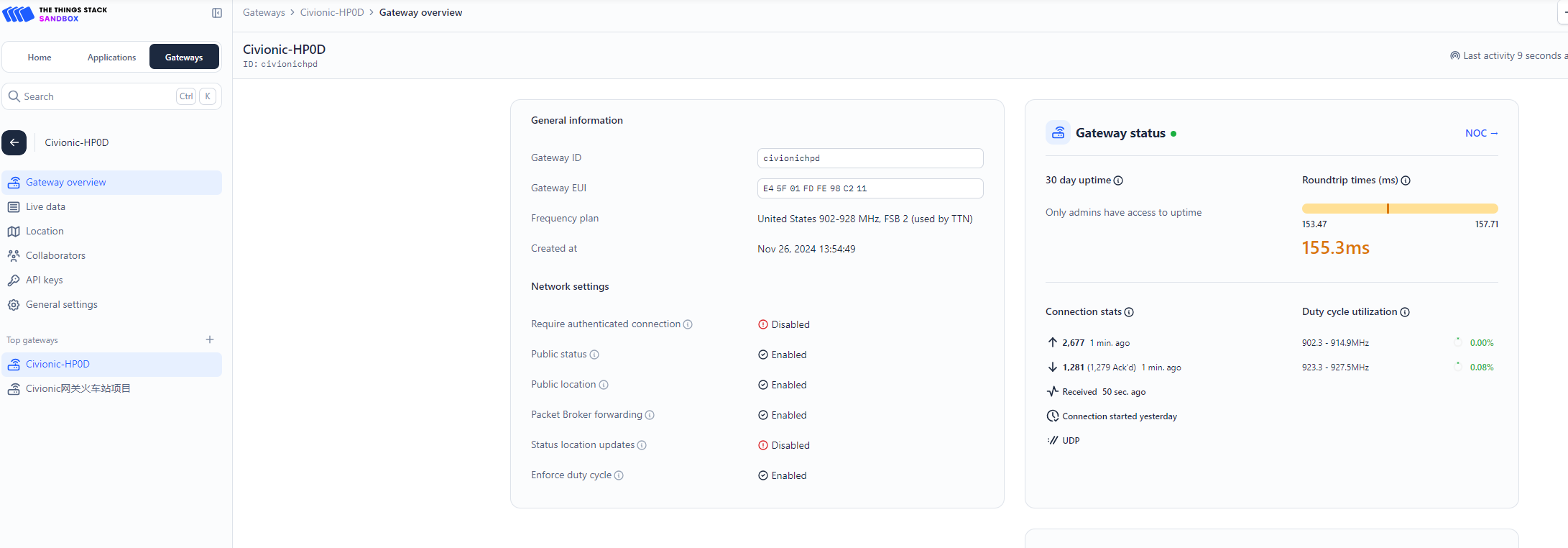Click the 0.00% duty cycle value
Image resolution: width=1568 pixels, height=548 pixels.
click(1482, 343)
